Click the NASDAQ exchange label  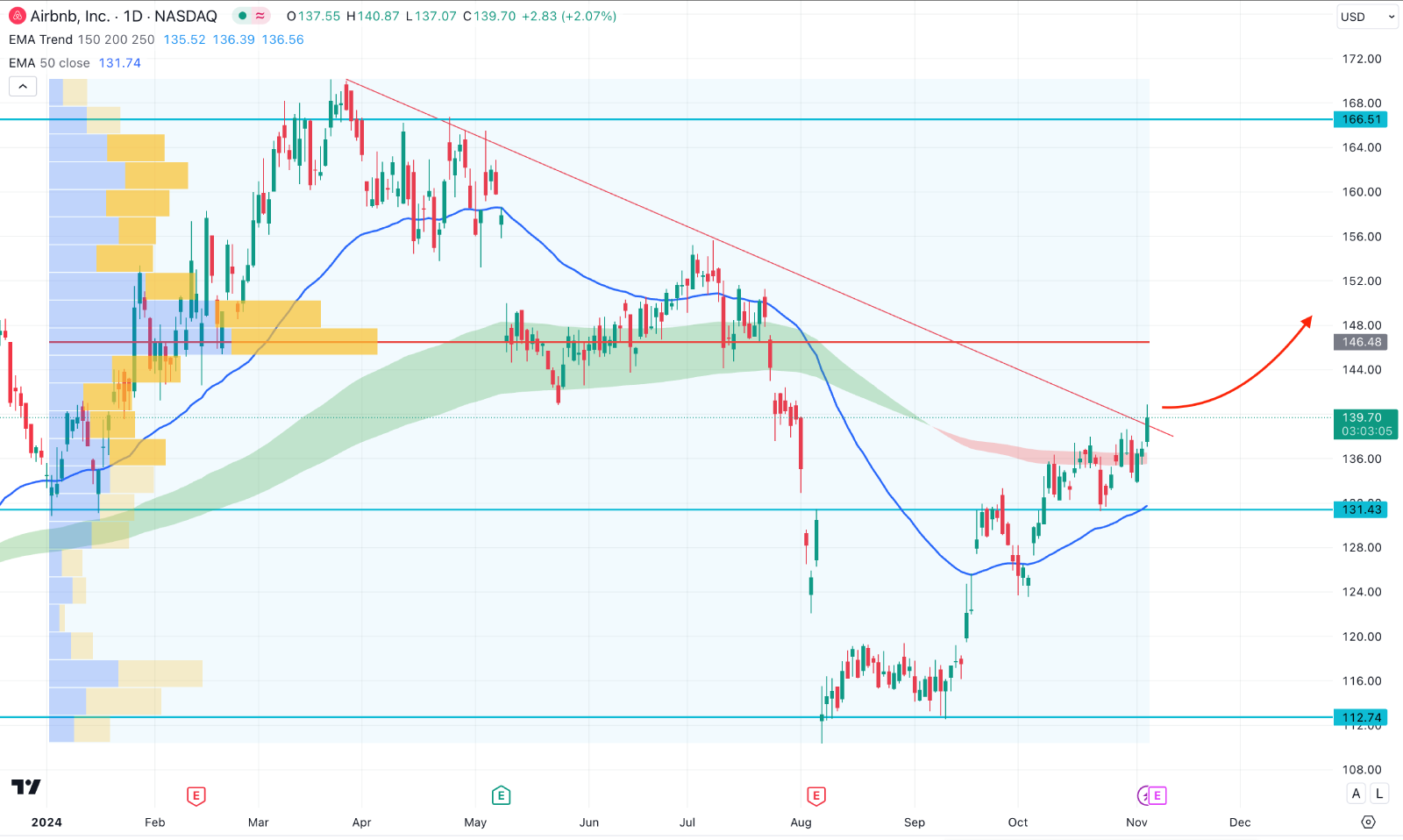coord(186,16)
